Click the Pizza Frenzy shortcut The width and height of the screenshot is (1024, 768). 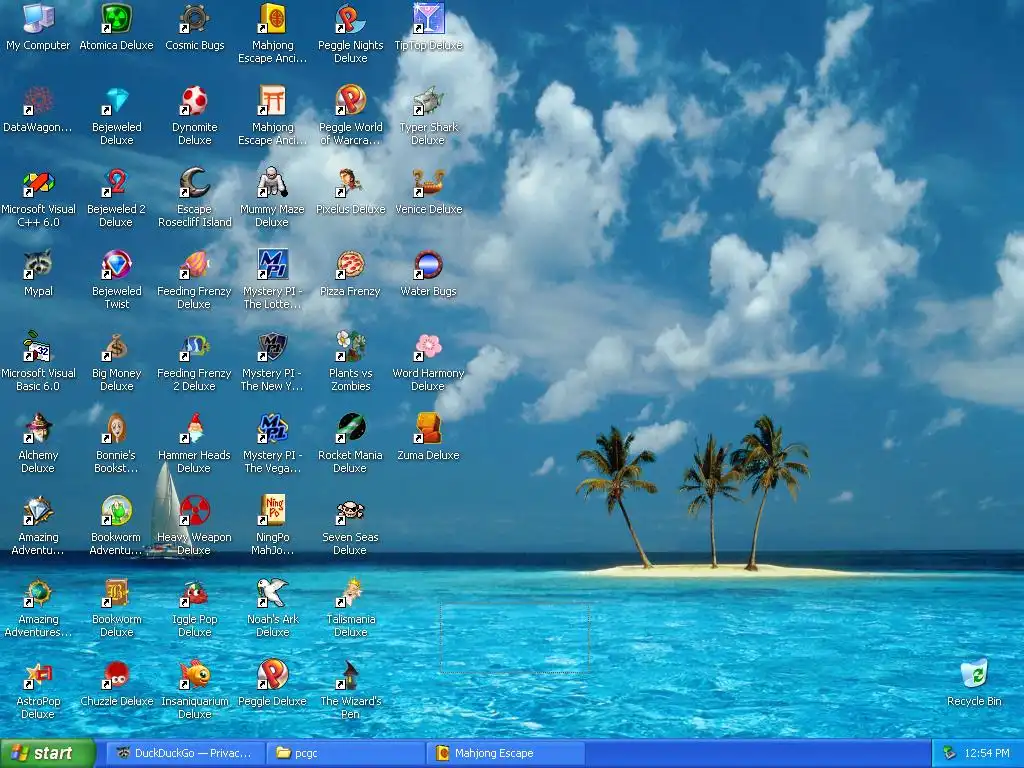[351, 265]
